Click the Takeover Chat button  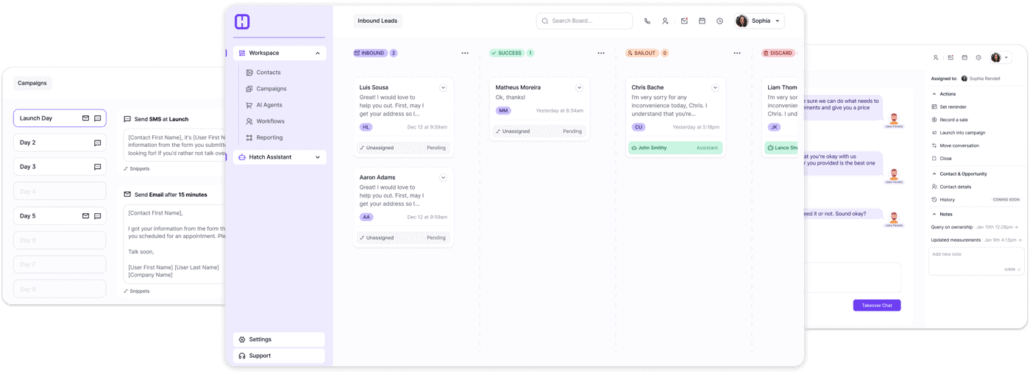pos(877,306)
